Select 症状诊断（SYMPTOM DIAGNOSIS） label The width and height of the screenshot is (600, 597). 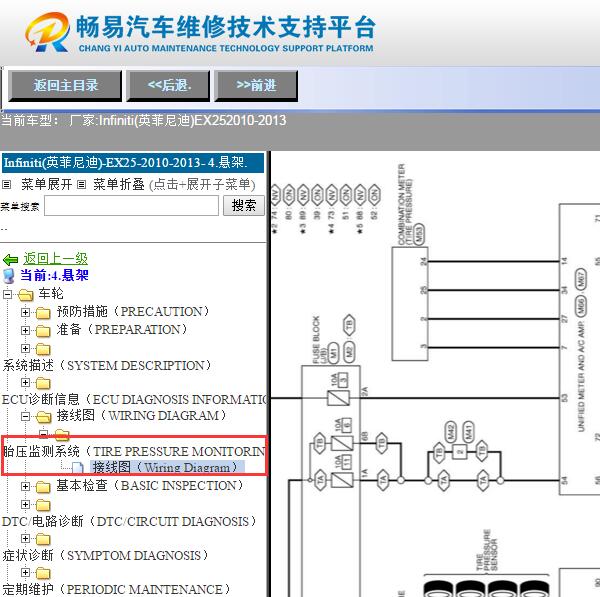(x=106, y=555)
